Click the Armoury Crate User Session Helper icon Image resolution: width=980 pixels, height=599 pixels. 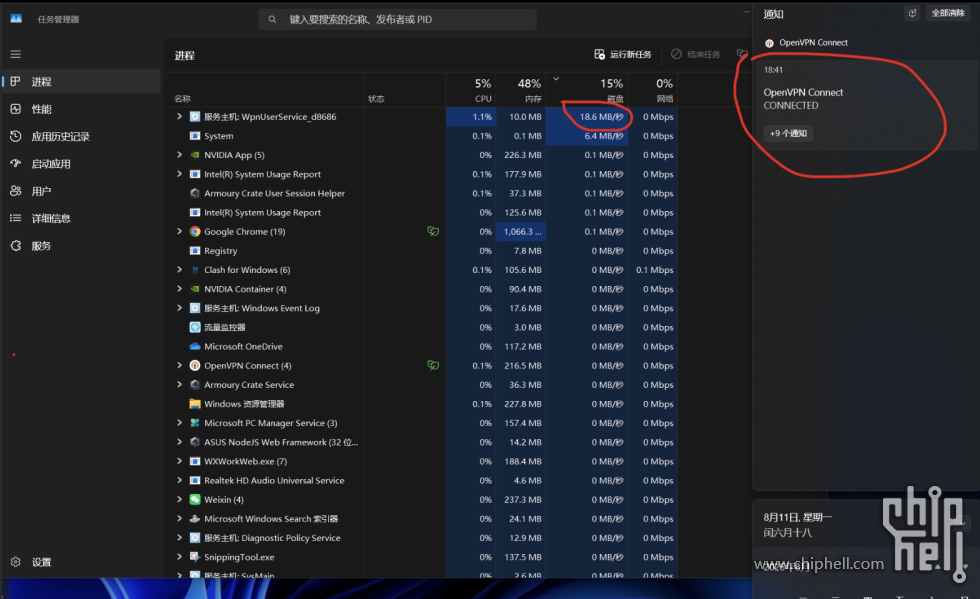tap(195, 193)
